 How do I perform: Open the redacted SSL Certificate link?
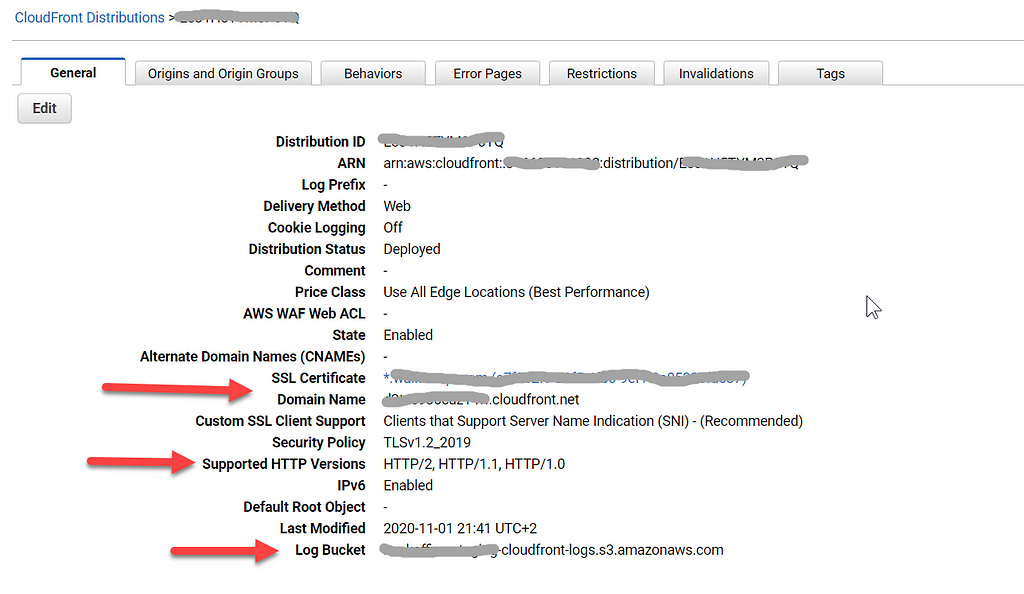coord(566,378)
